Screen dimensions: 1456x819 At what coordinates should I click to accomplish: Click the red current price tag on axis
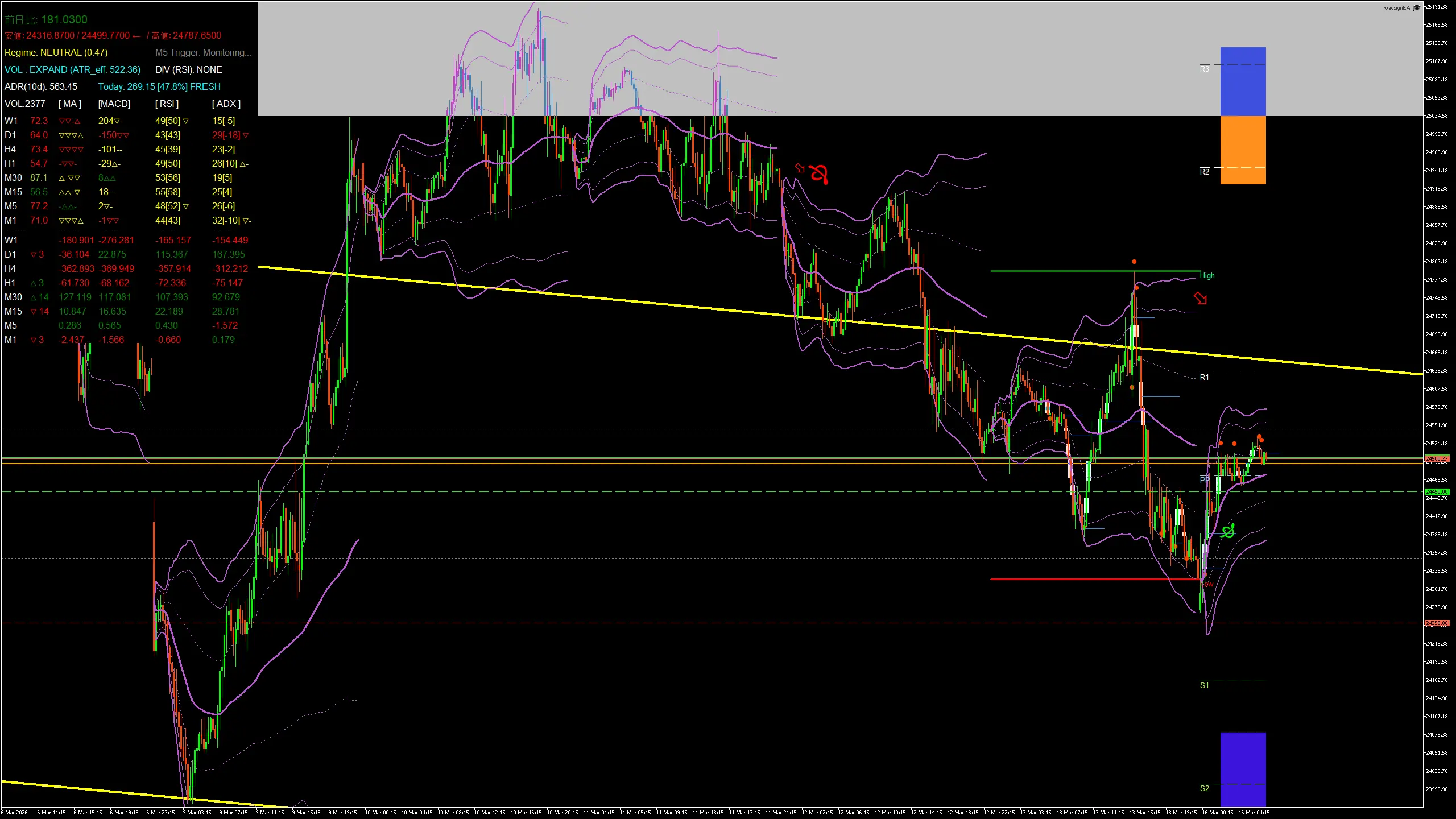1437,458
